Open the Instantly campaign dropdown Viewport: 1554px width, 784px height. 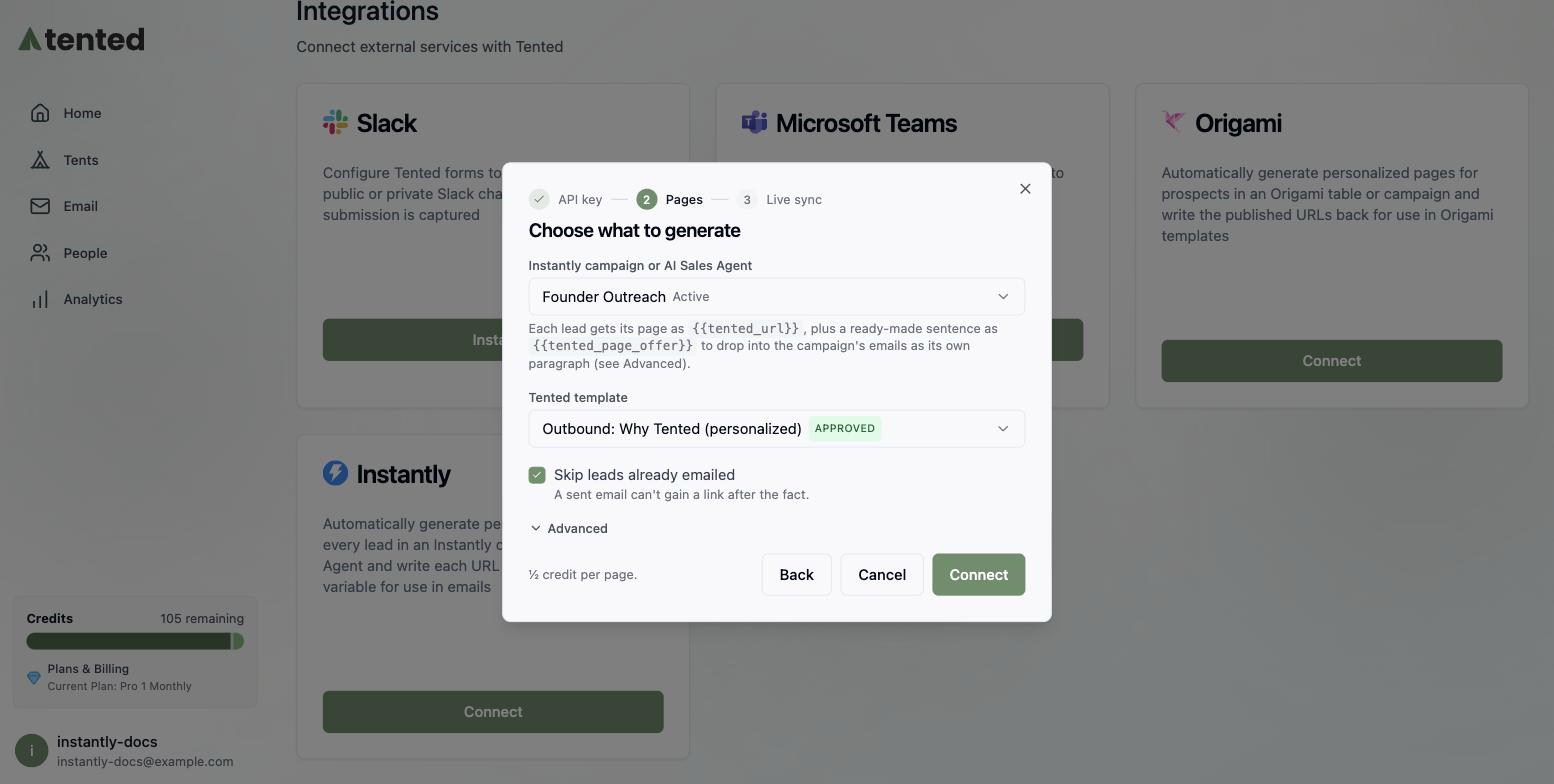pos(777,296)
